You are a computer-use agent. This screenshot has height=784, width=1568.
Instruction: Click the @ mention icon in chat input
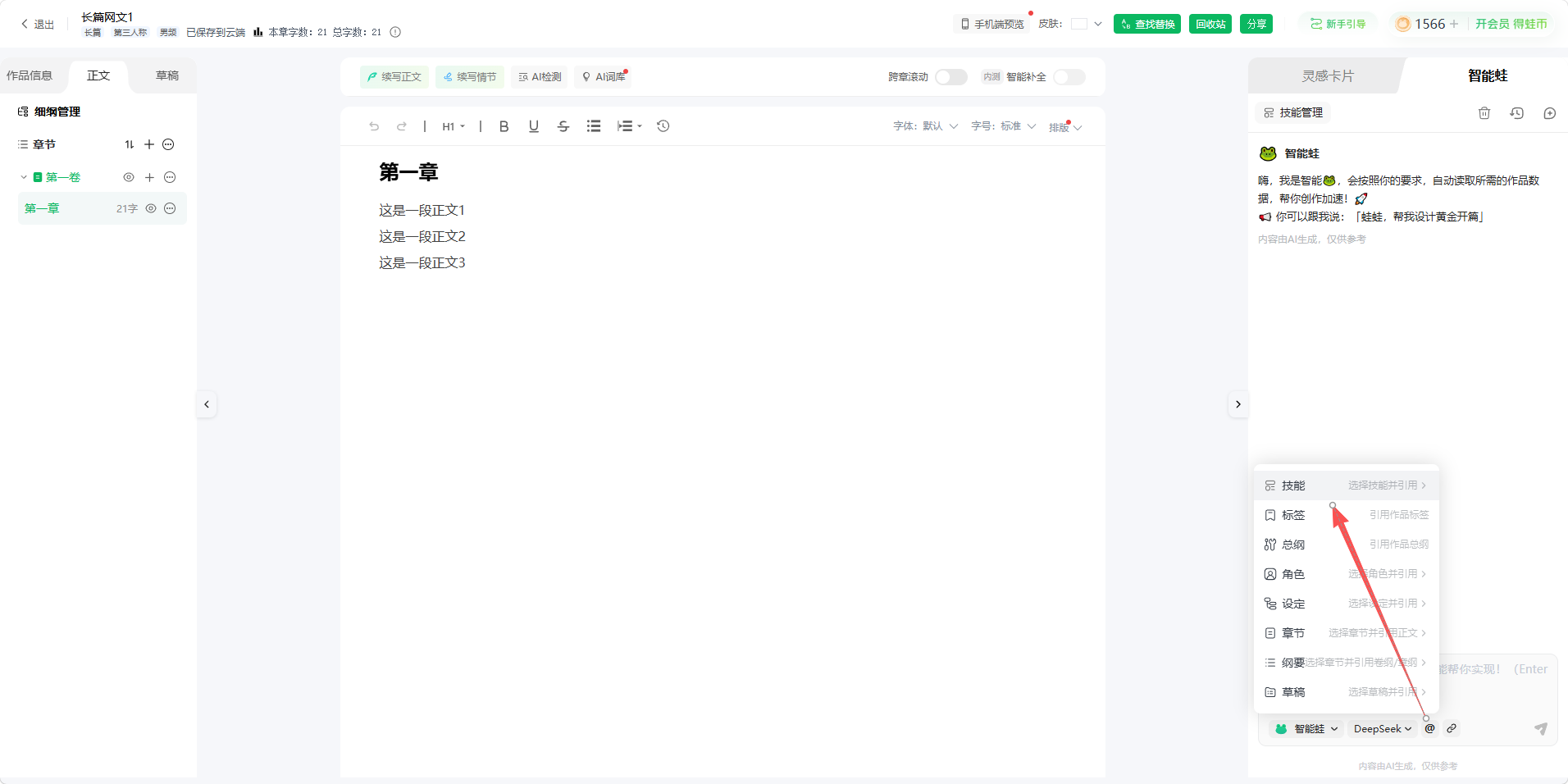pos(1429,728)
